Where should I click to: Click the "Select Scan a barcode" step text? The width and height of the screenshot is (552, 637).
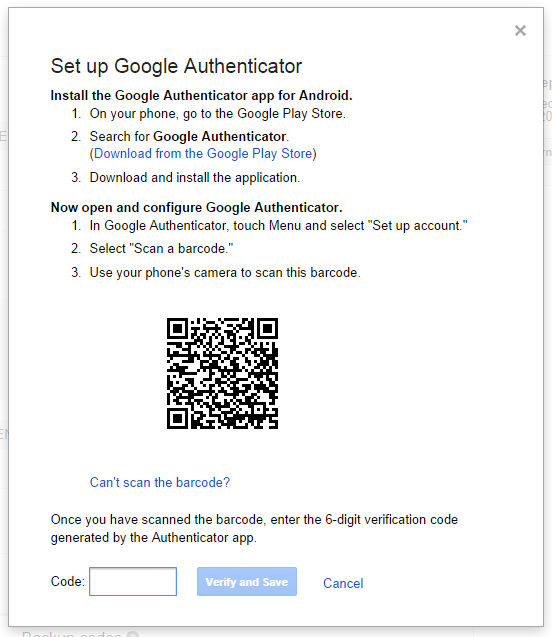(161, 248)
